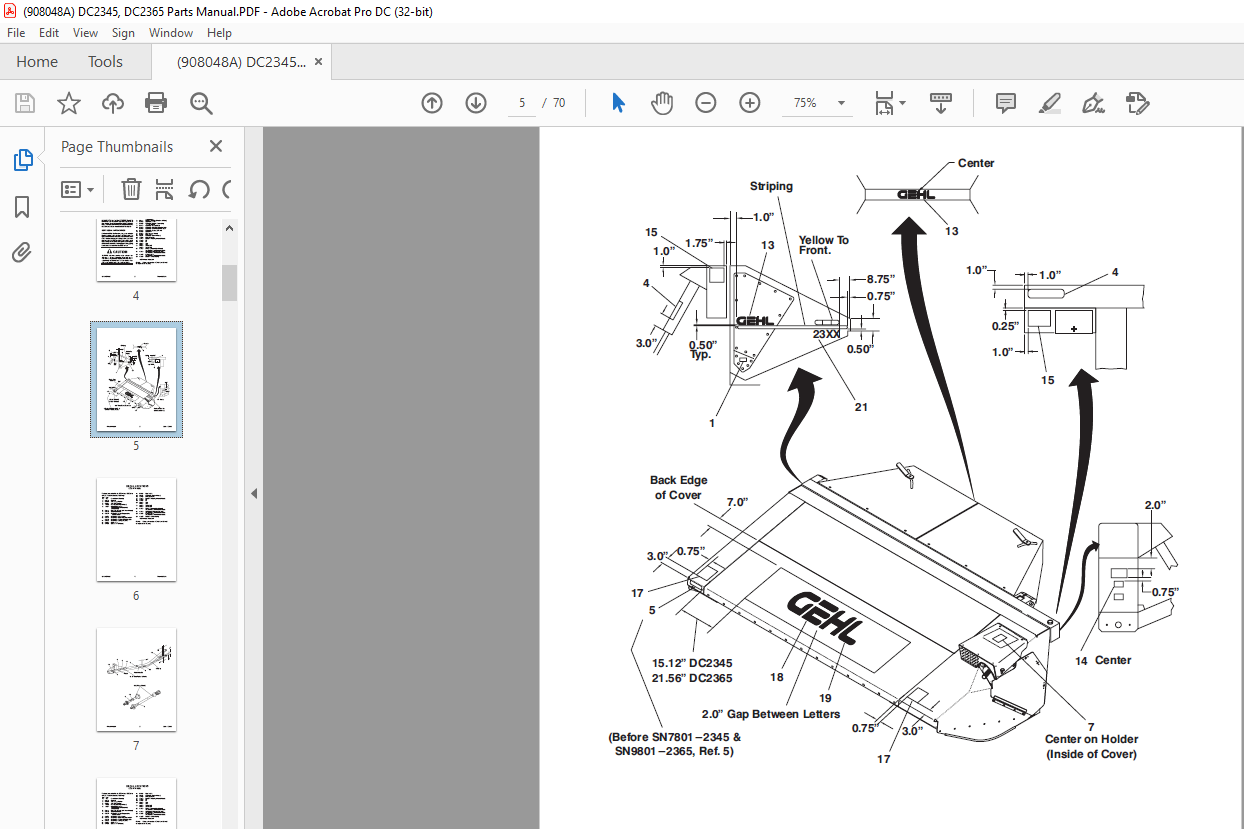Choose the Selection arrow tool

(x=618, y=103)
